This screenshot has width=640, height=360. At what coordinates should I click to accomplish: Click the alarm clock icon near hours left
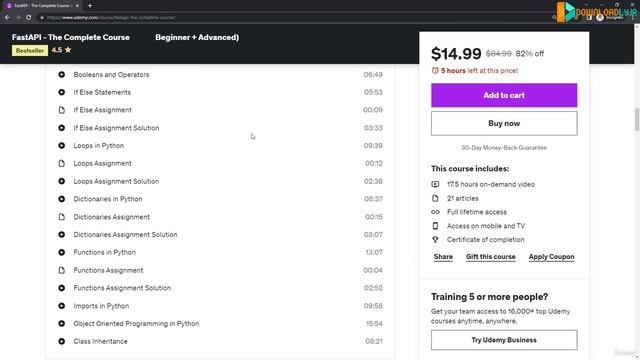point(435,71)
